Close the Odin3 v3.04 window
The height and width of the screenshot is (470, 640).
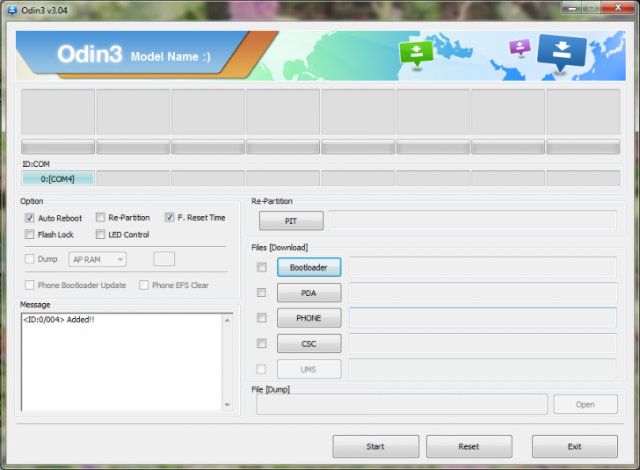point(618,8)
